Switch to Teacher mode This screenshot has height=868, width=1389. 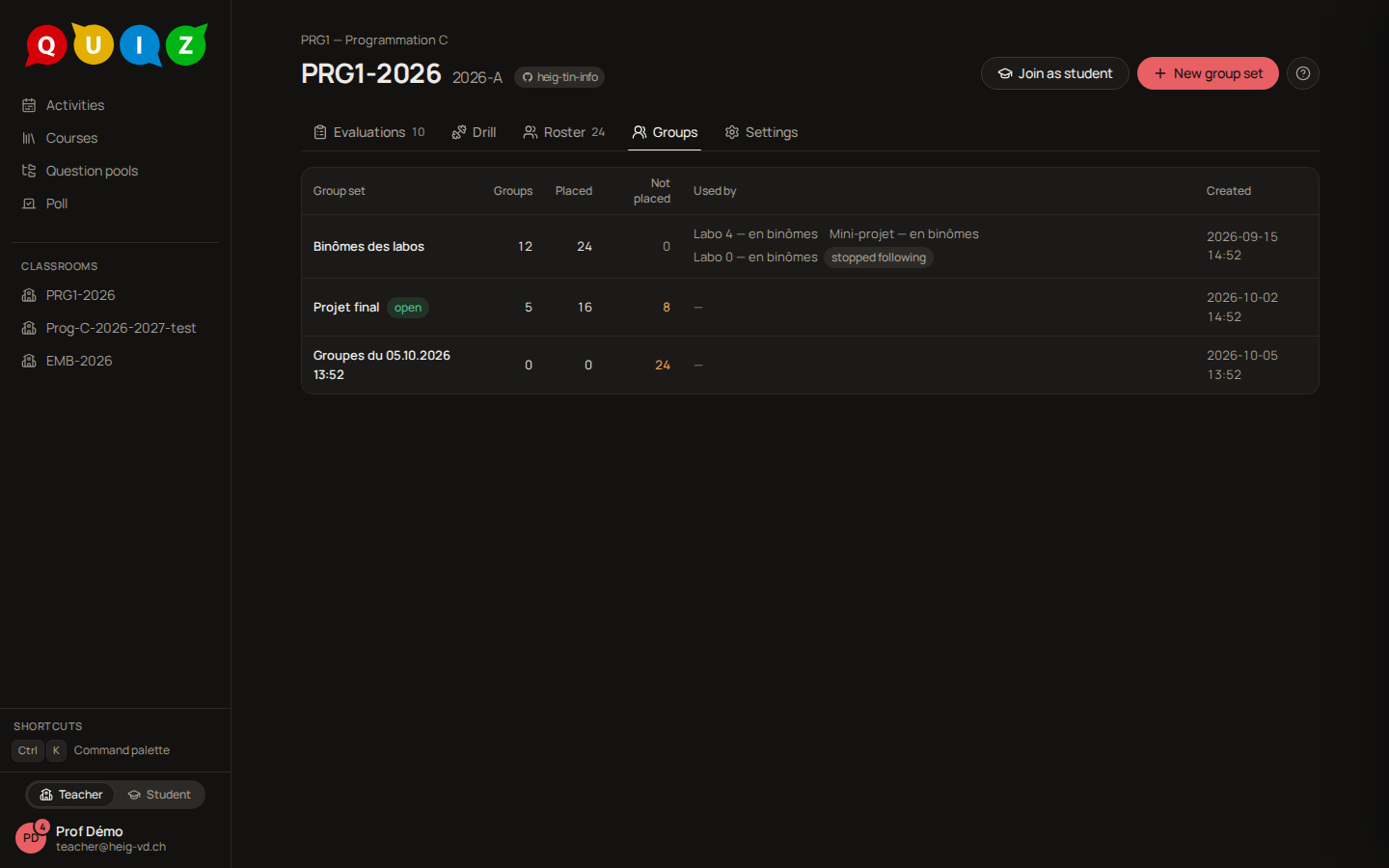click(71, 795)
